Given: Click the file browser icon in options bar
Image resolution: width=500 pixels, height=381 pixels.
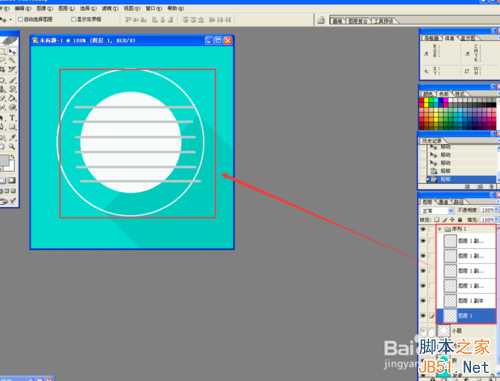Looking at the screenshot, I should tap(321, 20).
